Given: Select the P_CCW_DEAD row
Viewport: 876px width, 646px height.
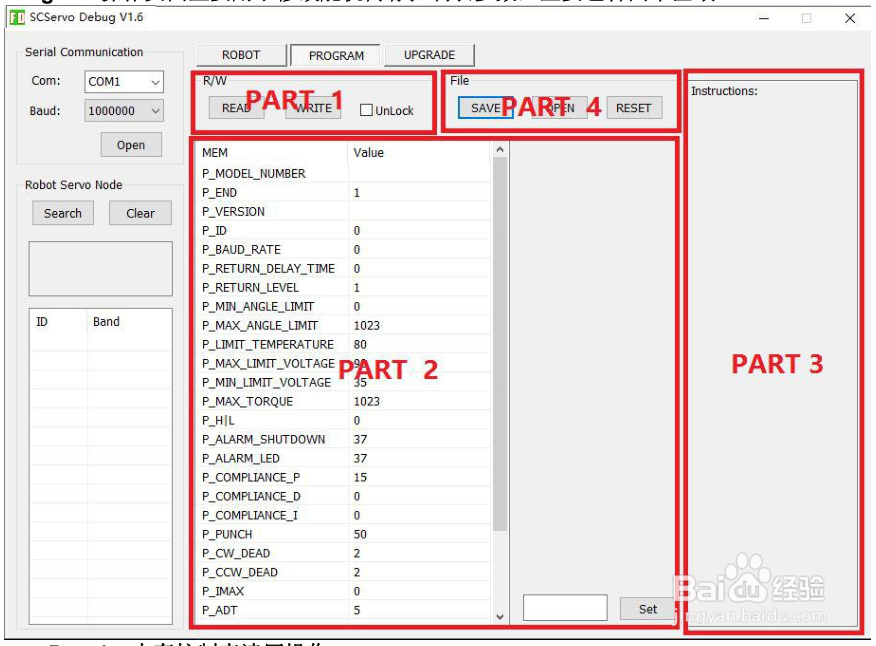Looking at the screenshot, I should point(345,573).
